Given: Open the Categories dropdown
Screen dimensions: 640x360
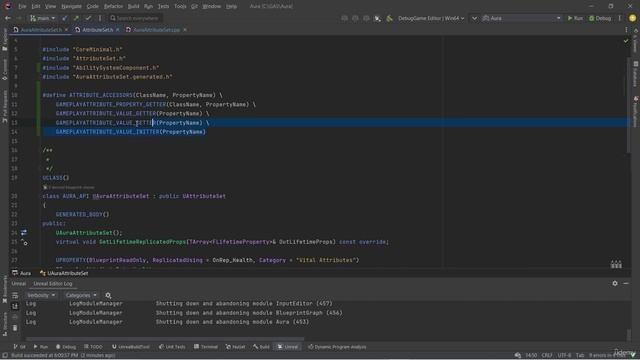Looking at the screenshot, I should (x=81, y=295).
